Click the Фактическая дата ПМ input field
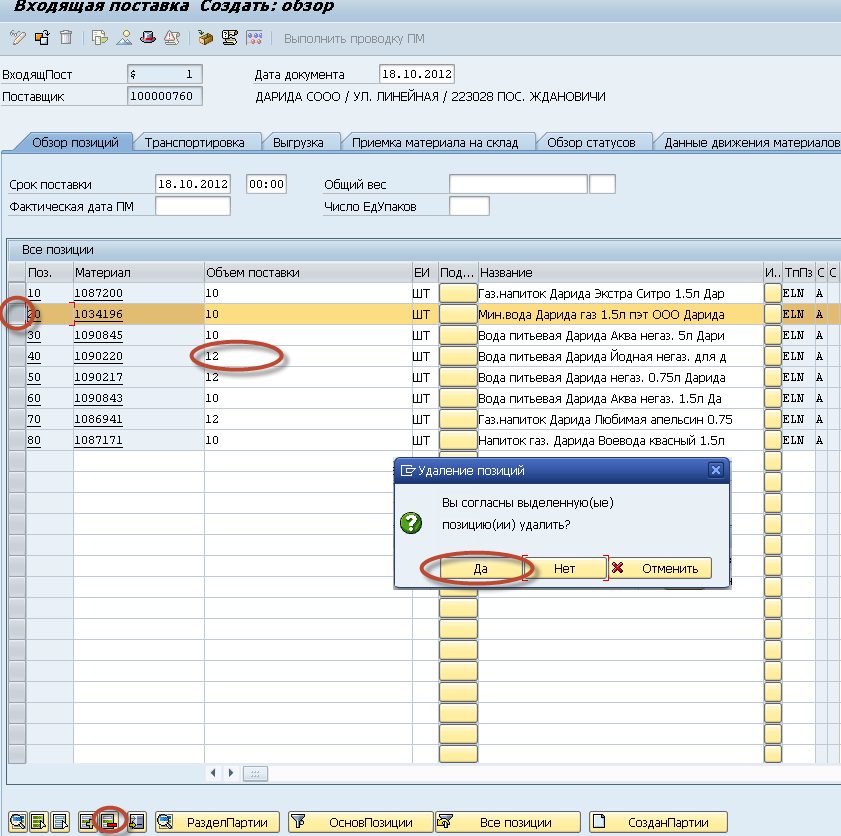Screen dimensions: 841x836 coord(192,207)
